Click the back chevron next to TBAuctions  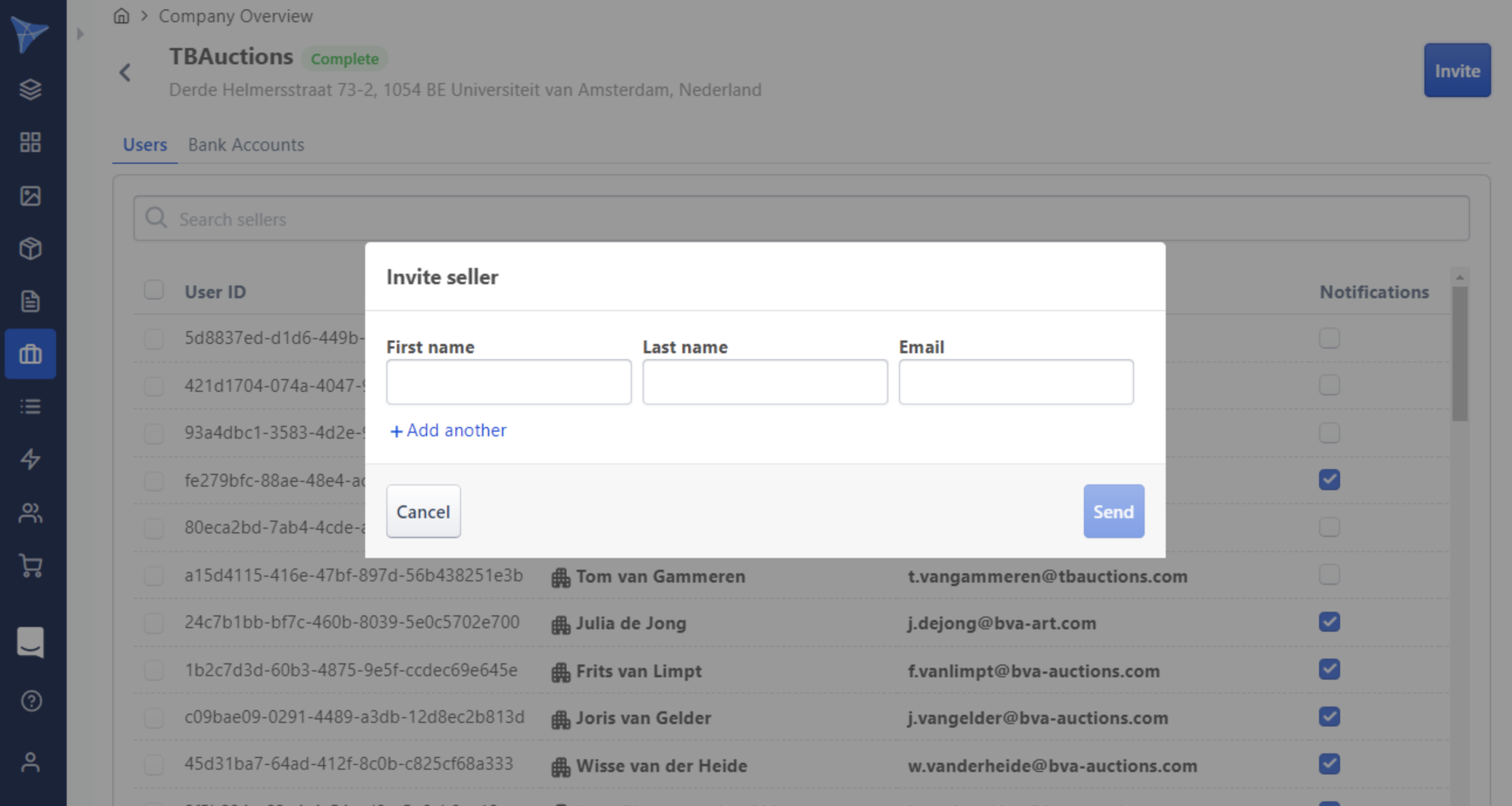125,73
